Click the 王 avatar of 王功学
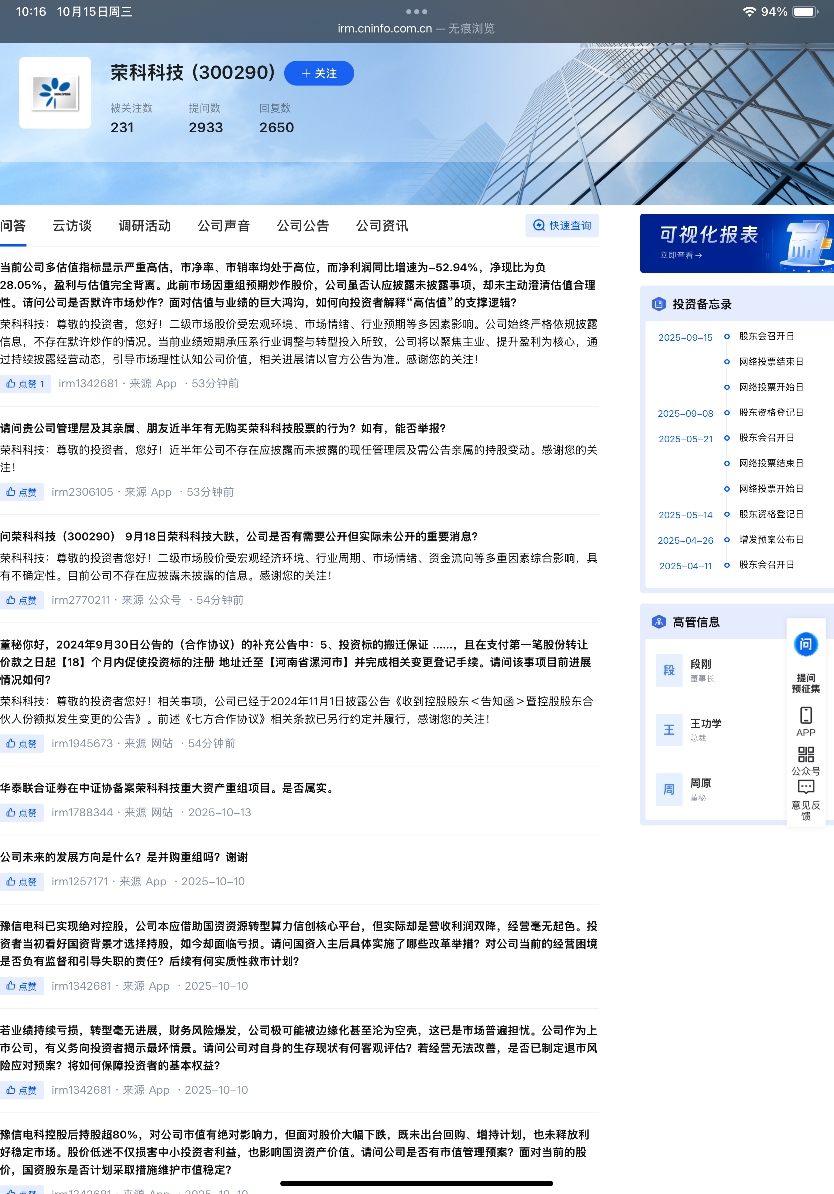Screen dimensions: 834x1194 tap(669, 729)
